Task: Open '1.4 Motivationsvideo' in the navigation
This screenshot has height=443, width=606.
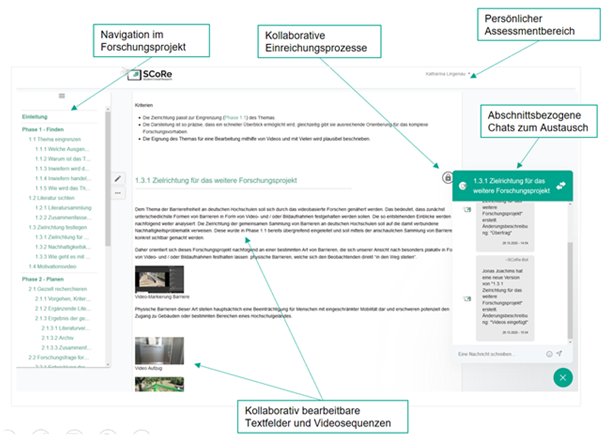Action: coord(53,266)
